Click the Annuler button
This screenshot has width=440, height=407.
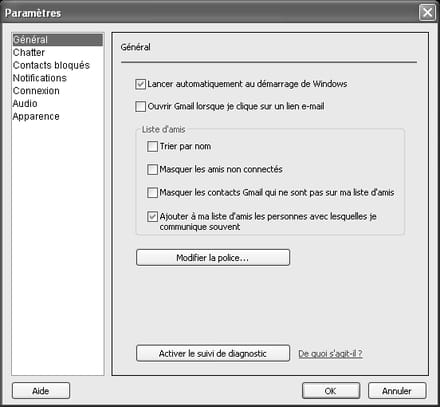[397, 391]
